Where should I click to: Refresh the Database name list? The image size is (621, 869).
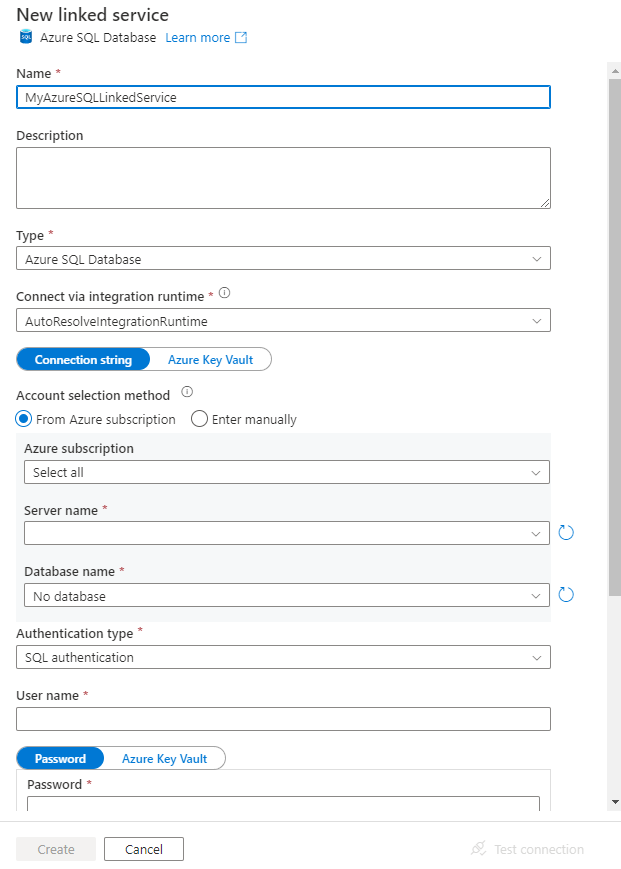pyautogui.click(x=566, y=594)
